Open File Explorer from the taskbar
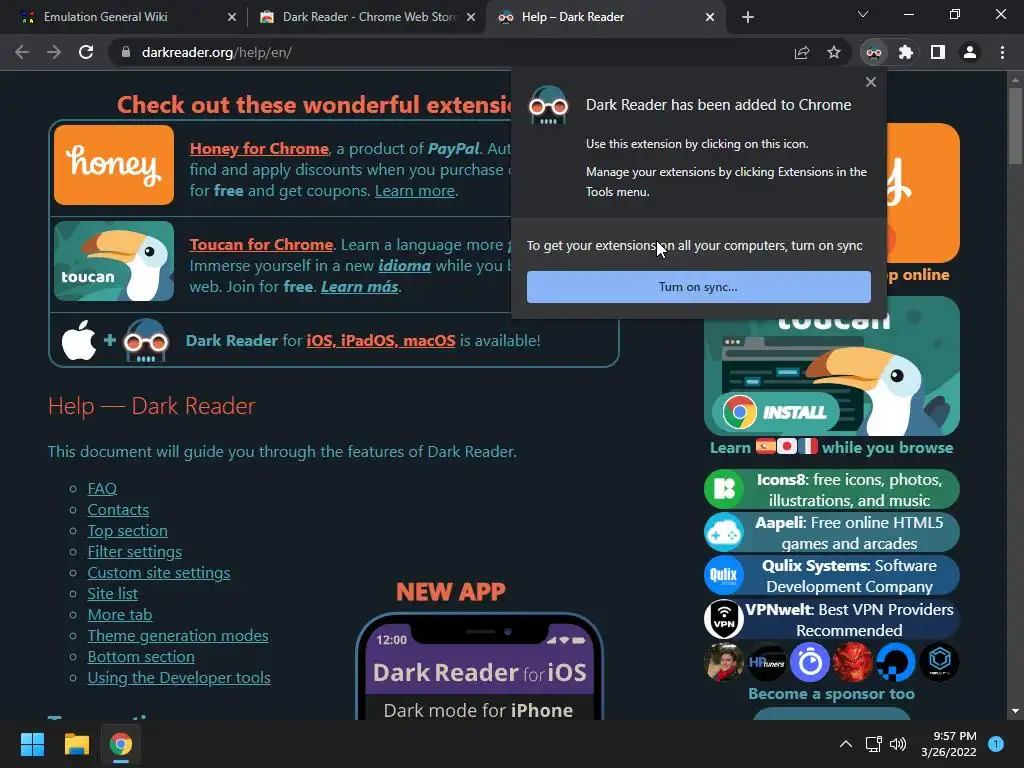Screen dimensions: 1024x768 (x=76, y=744)
